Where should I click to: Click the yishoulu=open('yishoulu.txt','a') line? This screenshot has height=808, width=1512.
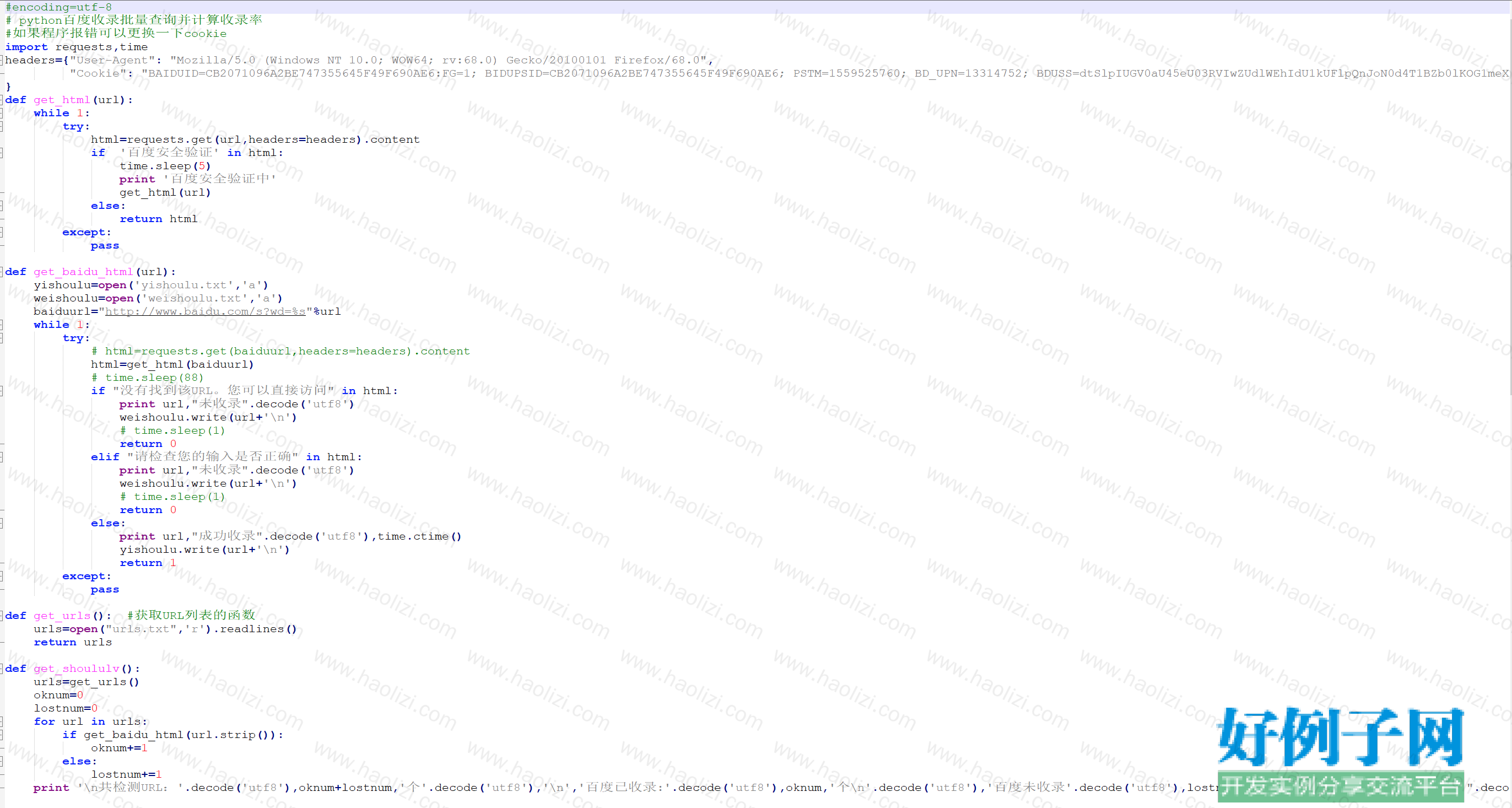pos(151,285)
